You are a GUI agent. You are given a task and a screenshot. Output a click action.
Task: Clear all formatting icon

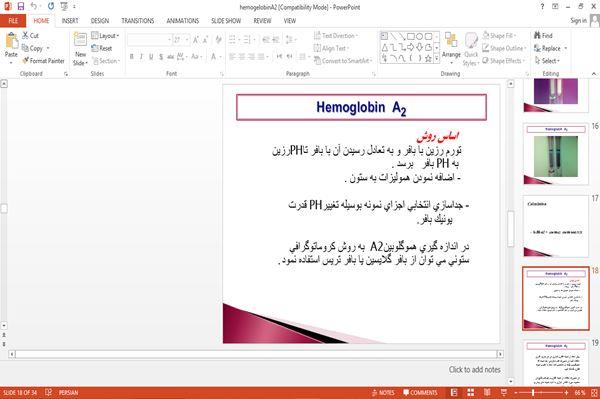point(218,40)
